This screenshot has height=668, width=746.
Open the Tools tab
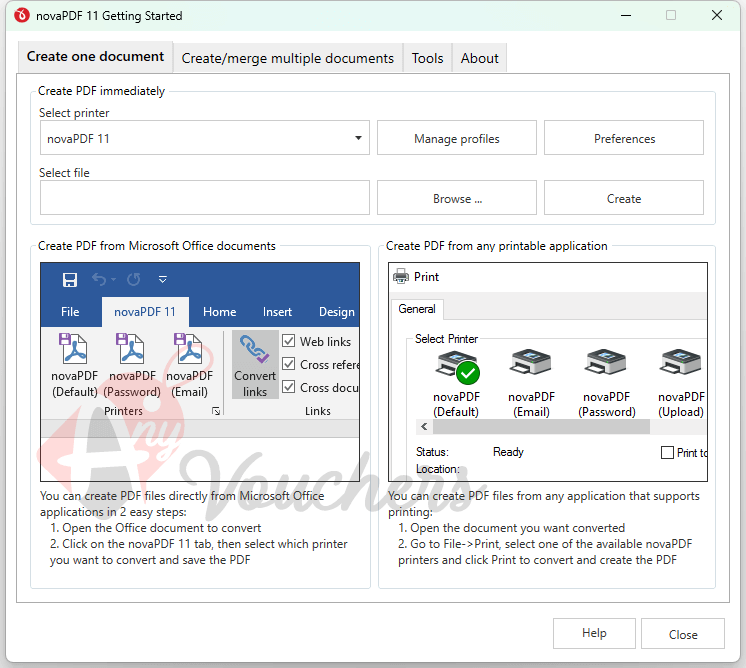point(427,58)
